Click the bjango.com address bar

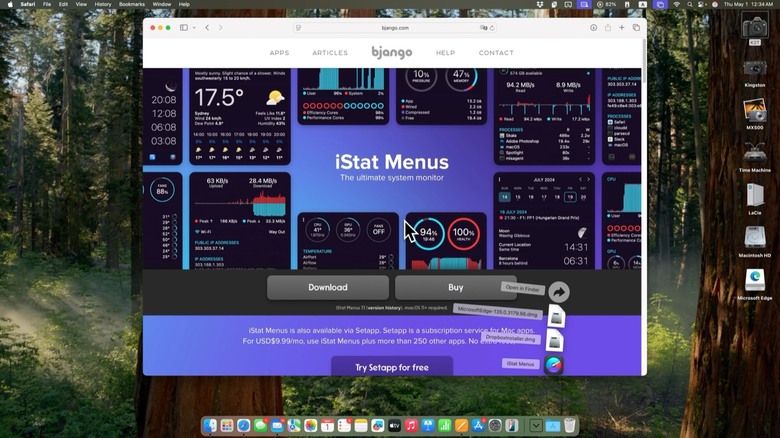click(395, 28)
